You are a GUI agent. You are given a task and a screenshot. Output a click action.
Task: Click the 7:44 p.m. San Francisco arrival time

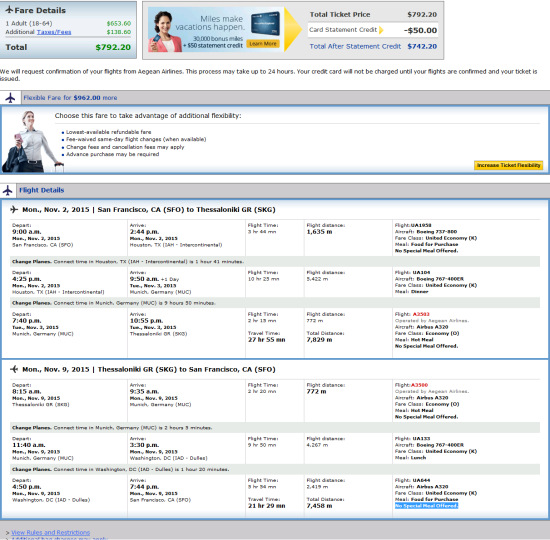(x=144, y=487)
